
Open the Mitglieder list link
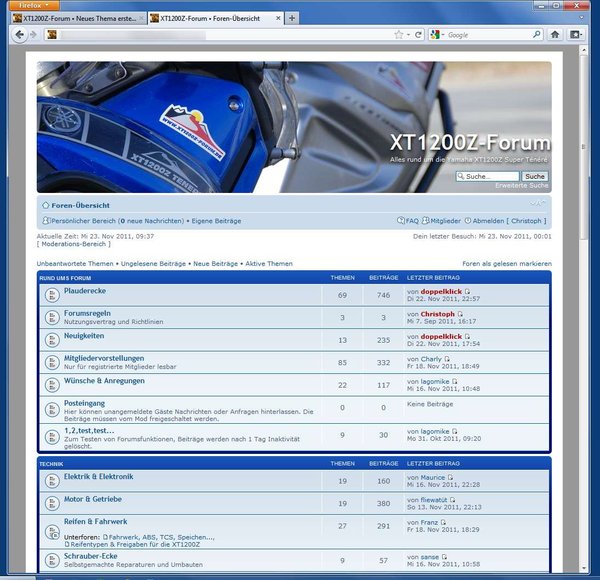pyautogui.click(x=443, y=220)
